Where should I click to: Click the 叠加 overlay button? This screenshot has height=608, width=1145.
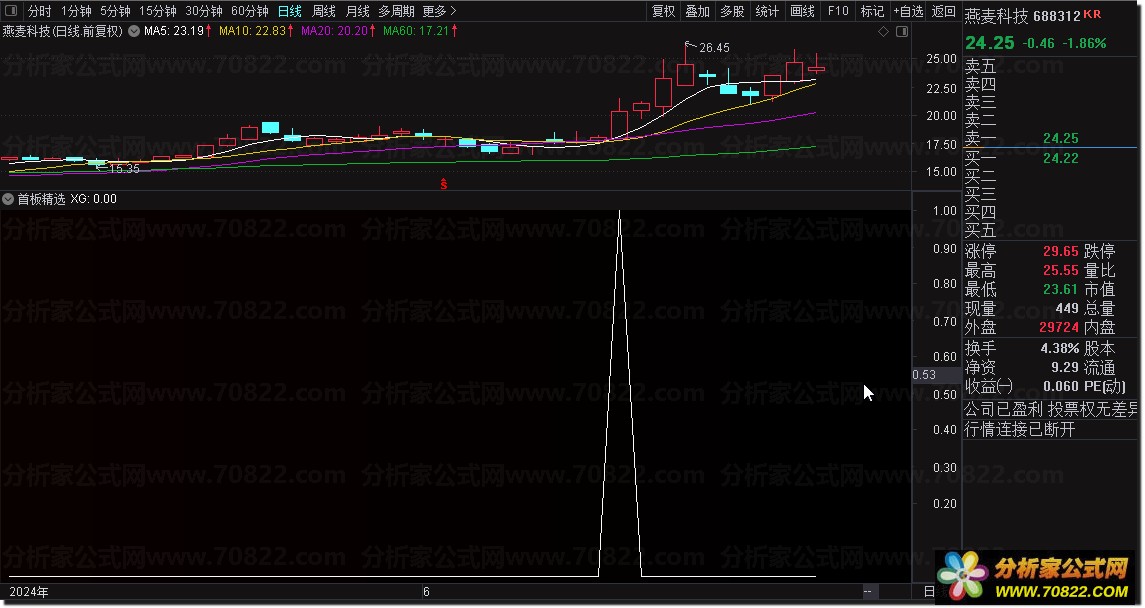coord(697,11)
